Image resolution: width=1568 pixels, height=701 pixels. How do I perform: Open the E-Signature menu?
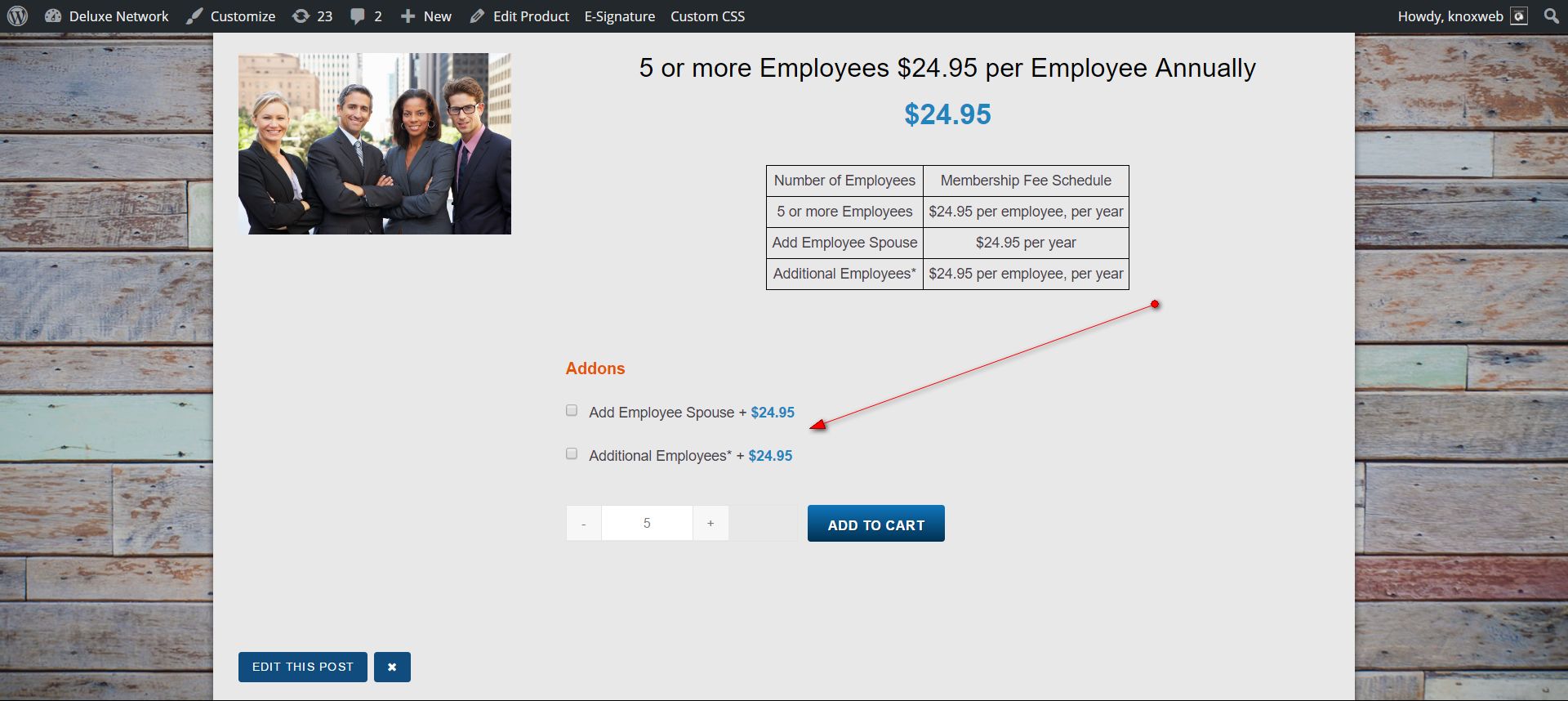[x=619, y=16]
